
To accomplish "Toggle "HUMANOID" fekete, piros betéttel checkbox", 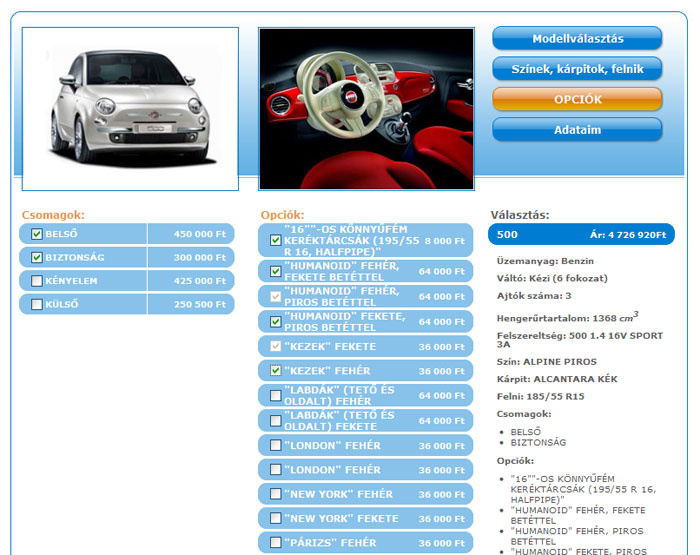I will (275, 321).
